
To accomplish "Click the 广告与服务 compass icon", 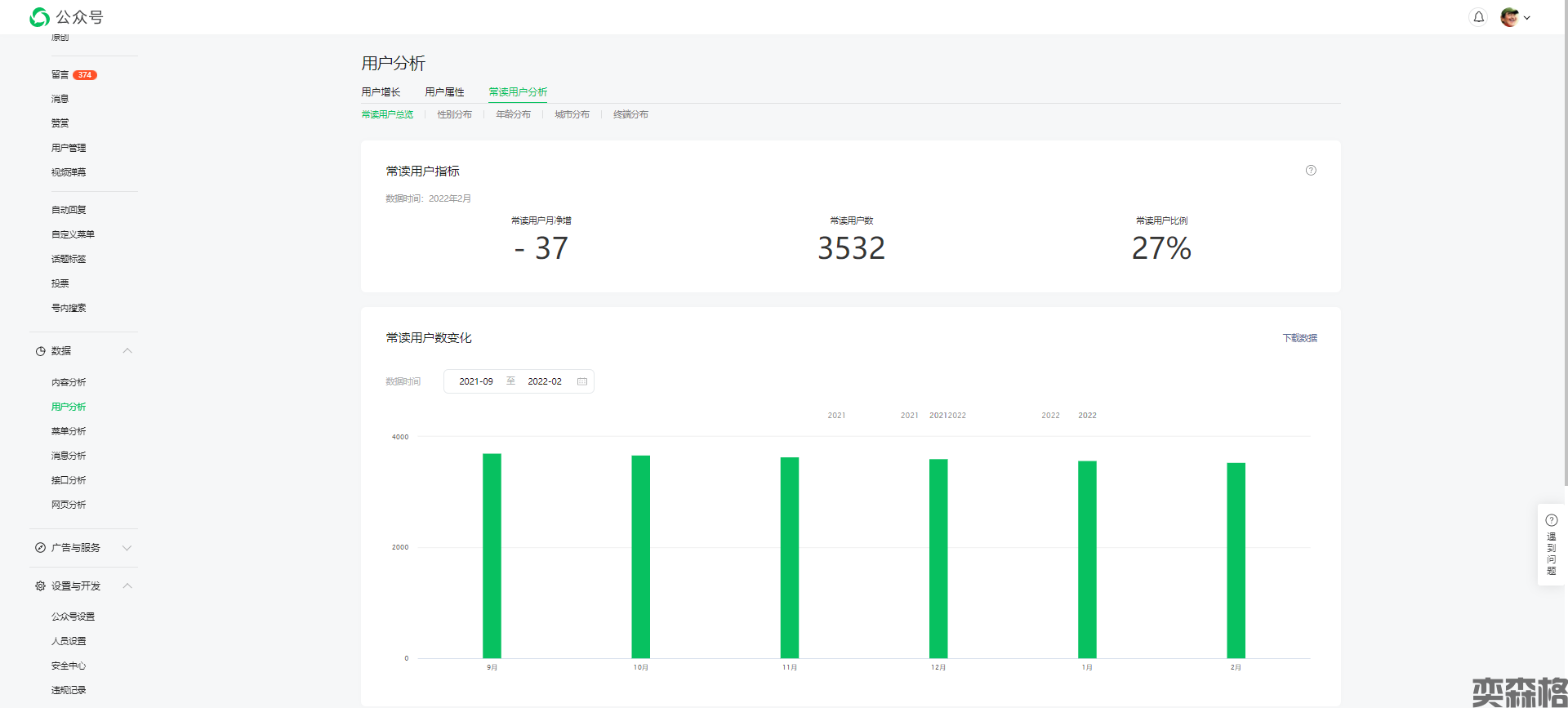I will pos(40,548).
